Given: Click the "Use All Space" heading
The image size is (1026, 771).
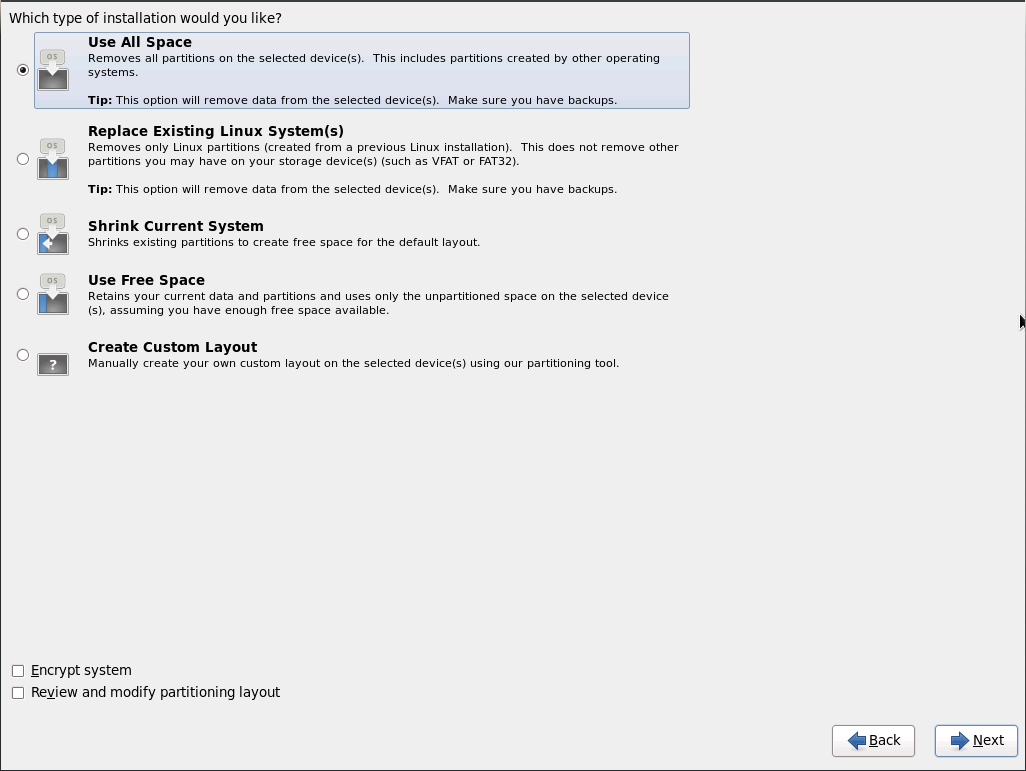Looking at the screenshot, I should point(140,42).
